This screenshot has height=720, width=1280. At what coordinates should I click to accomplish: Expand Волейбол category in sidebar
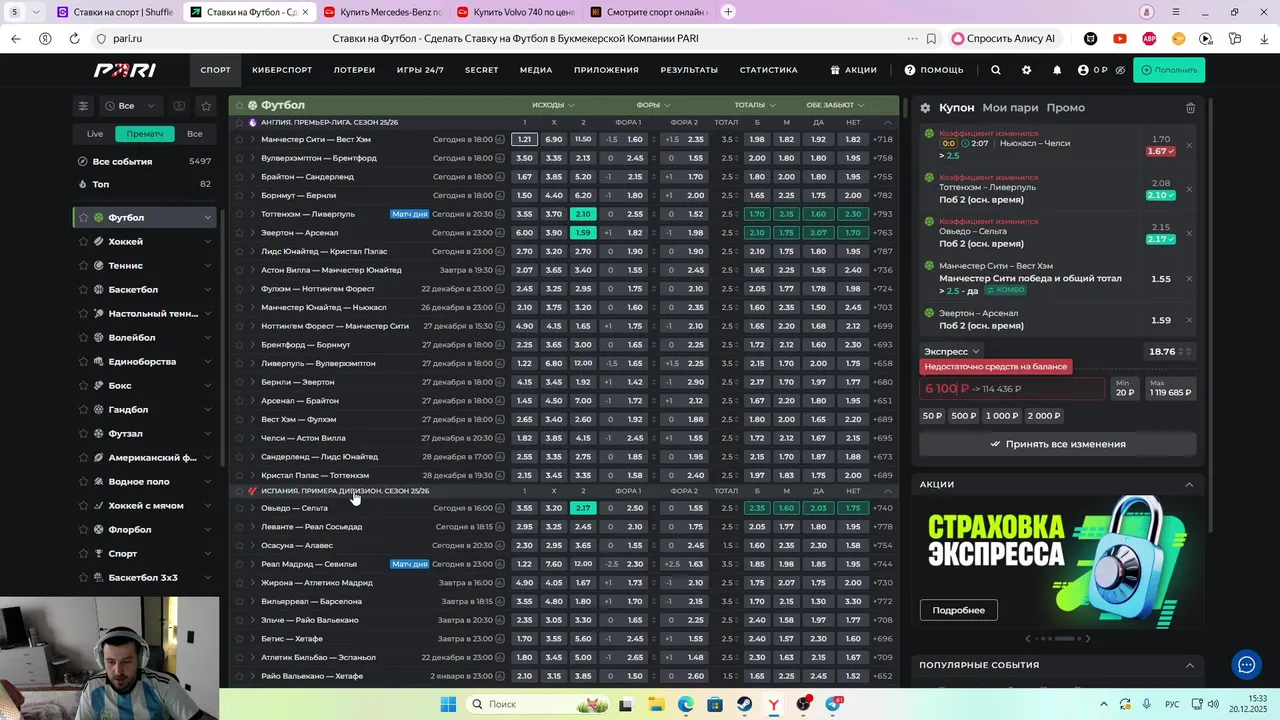click(x=207, y=337)
